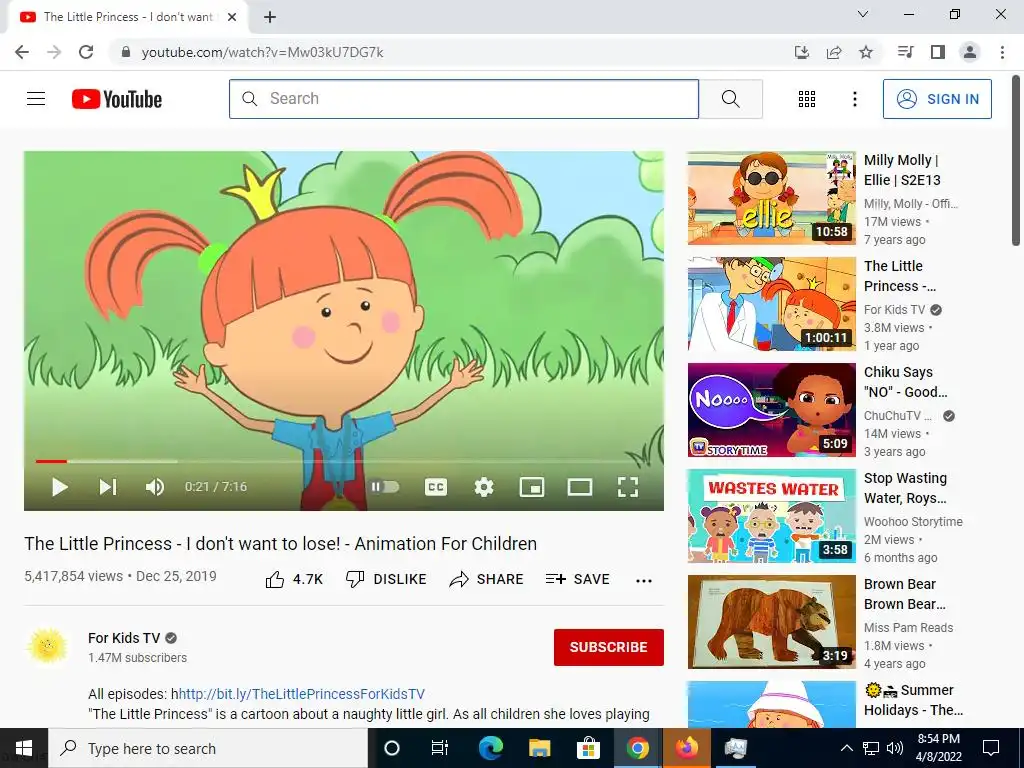Image resolution: width=1024 pixels, height=768 pixels.
Task: Click the install app icon in address bar
Action: [x=801, y=52]
